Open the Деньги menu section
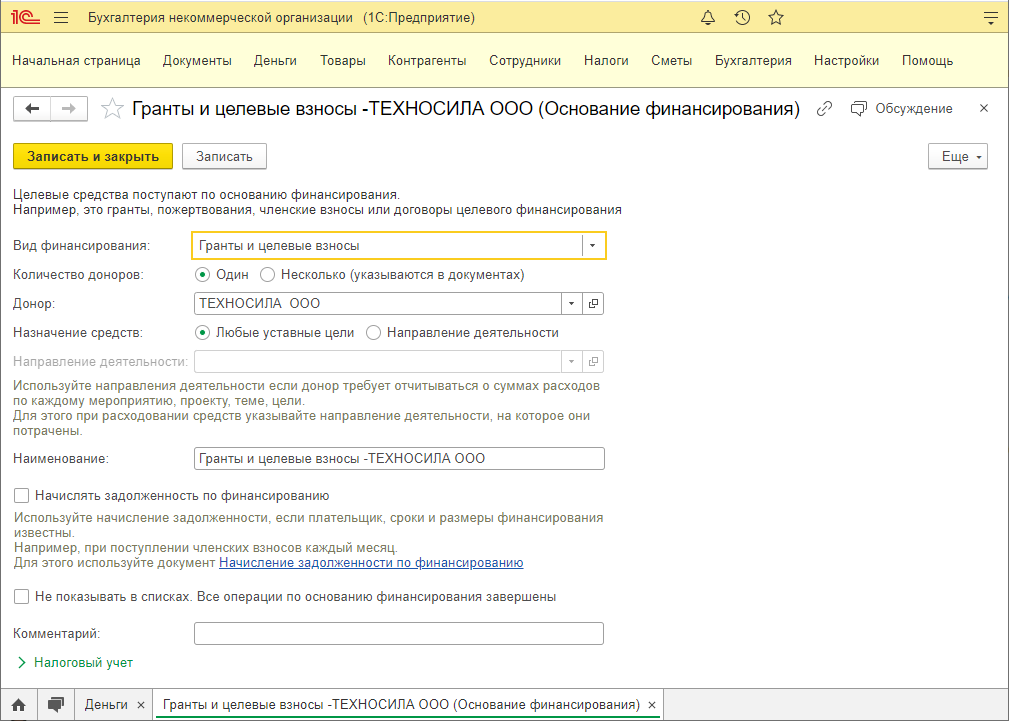 275,61
